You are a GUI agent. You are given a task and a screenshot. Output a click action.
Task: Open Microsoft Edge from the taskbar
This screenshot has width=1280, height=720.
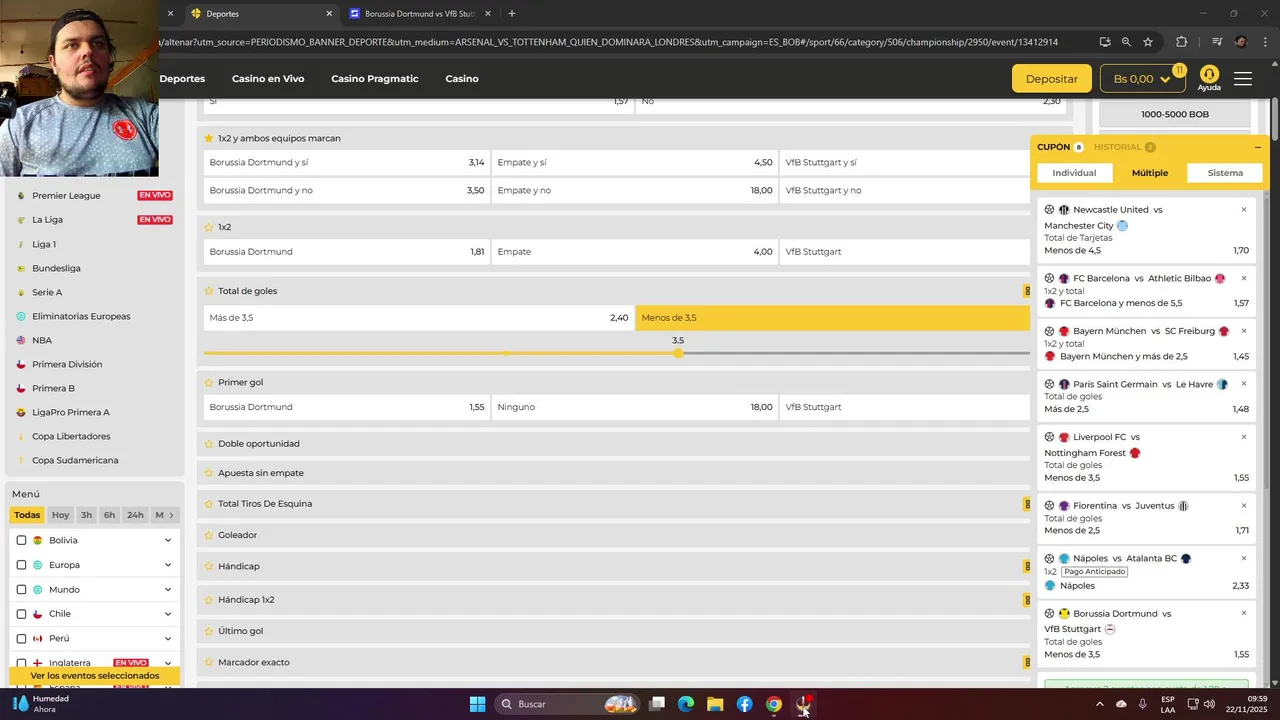click(x=686, y=704)
